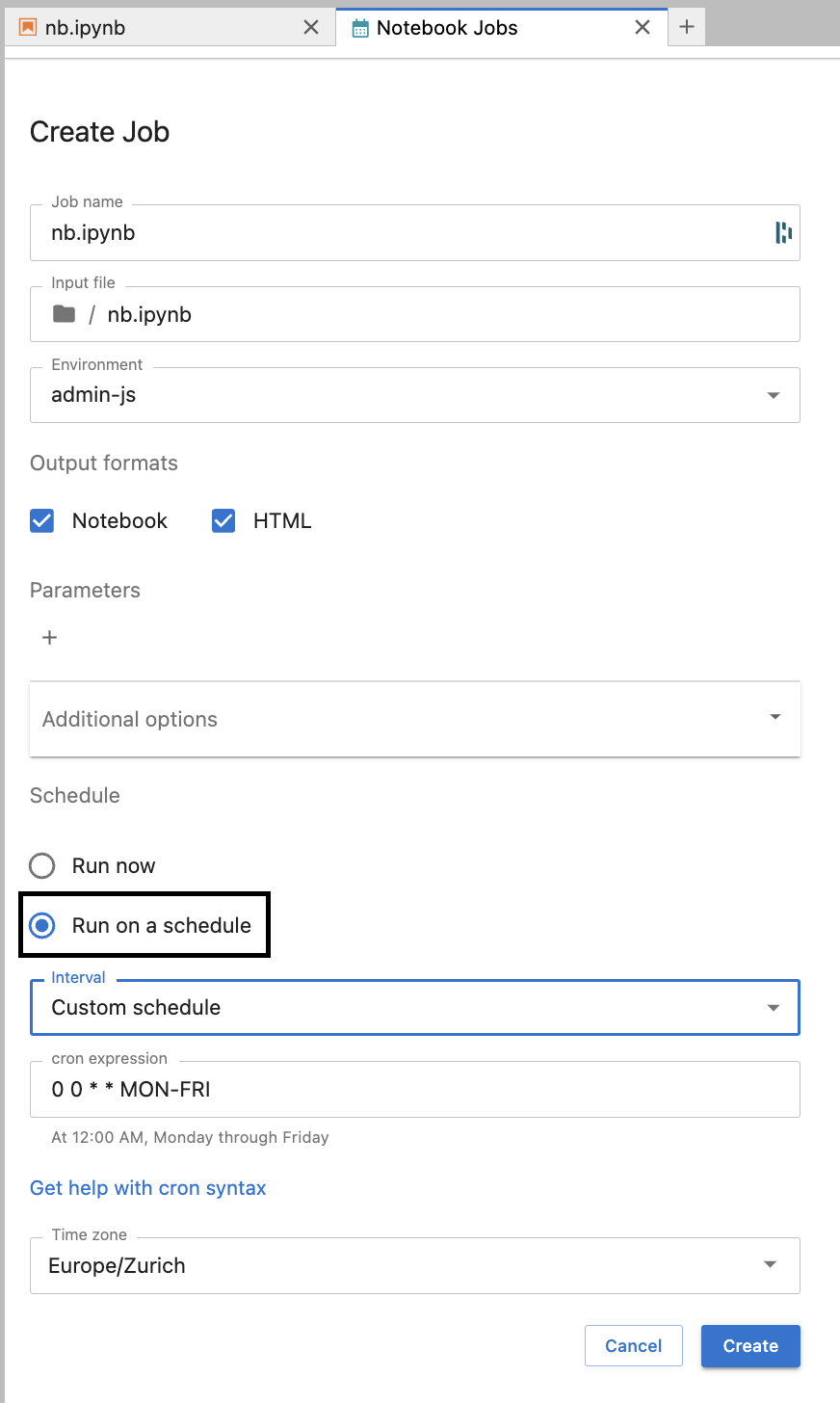The height and width of the screenshot is (1403, 840).
Task: Close the Notebook Jobs tab
Action: pyautogui.click(x=642, y=27)
